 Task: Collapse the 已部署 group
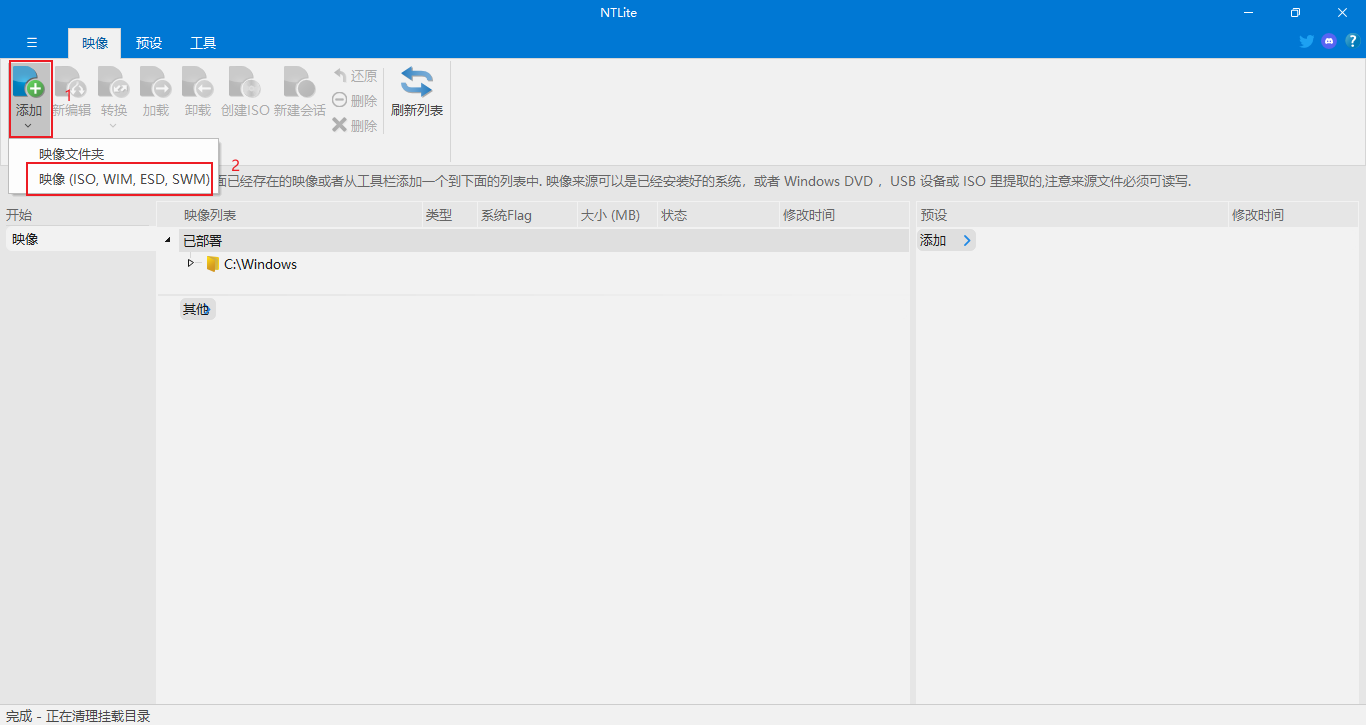click(168, 241)
